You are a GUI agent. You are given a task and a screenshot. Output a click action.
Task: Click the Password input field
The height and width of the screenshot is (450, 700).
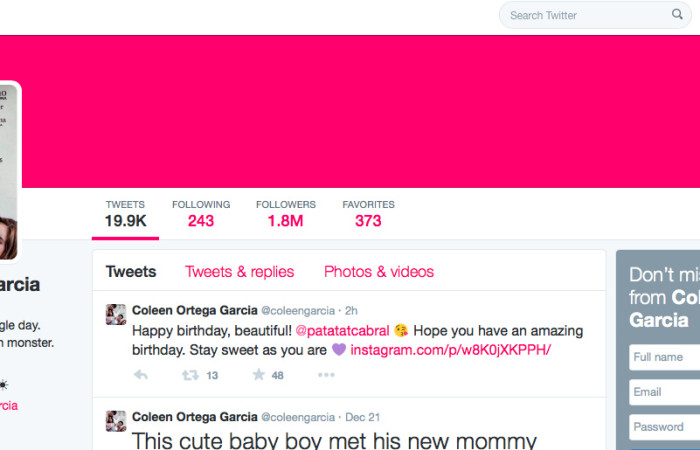coord(665,427)
